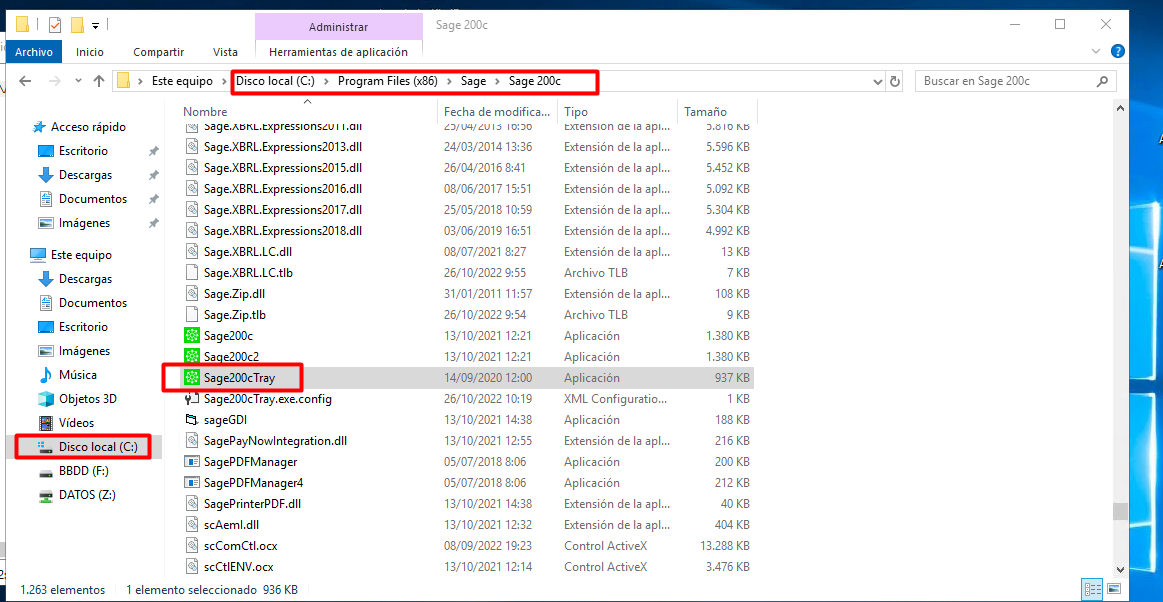Select the Sage200c2 application icon

click(192, 357)
